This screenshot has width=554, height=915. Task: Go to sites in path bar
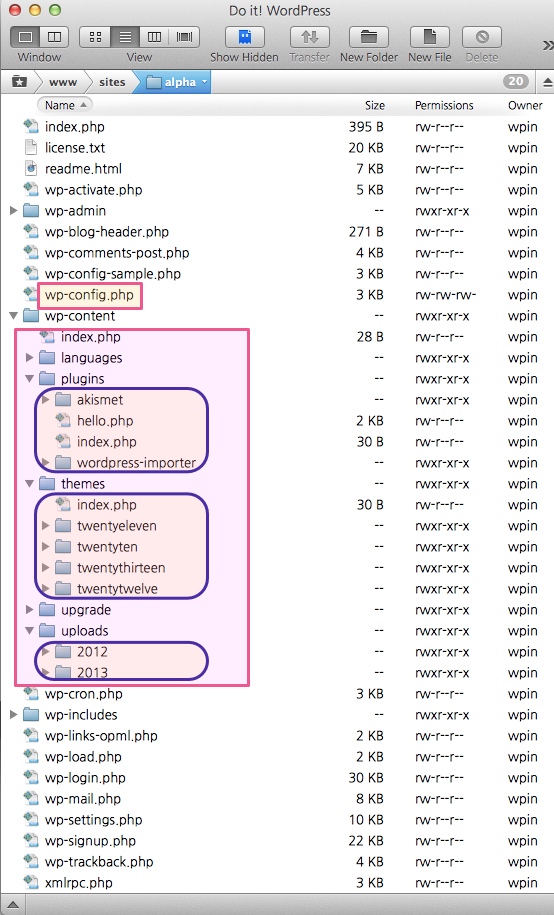pos(112,82)
